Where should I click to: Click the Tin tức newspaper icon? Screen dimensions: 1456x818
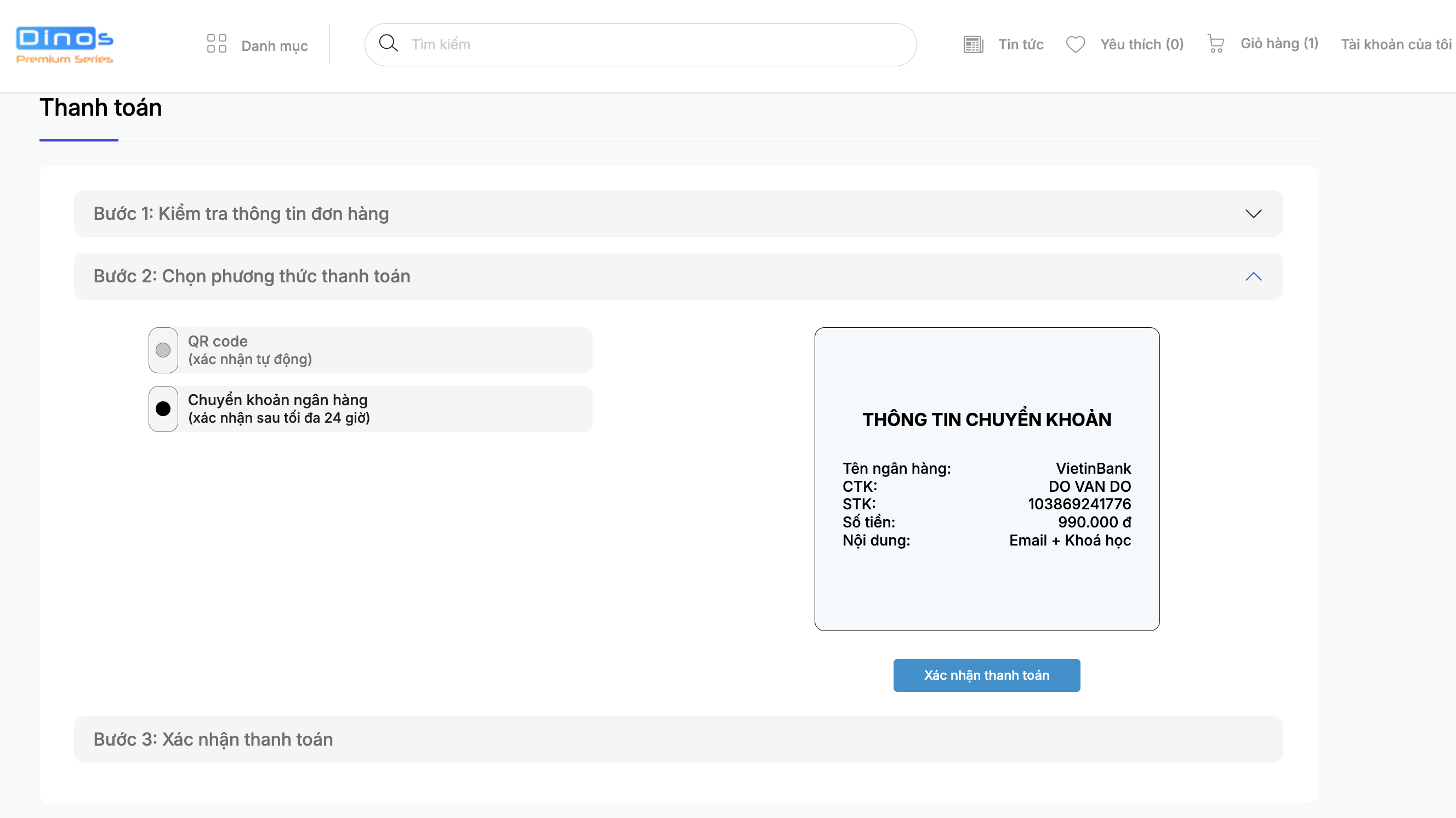973,44
